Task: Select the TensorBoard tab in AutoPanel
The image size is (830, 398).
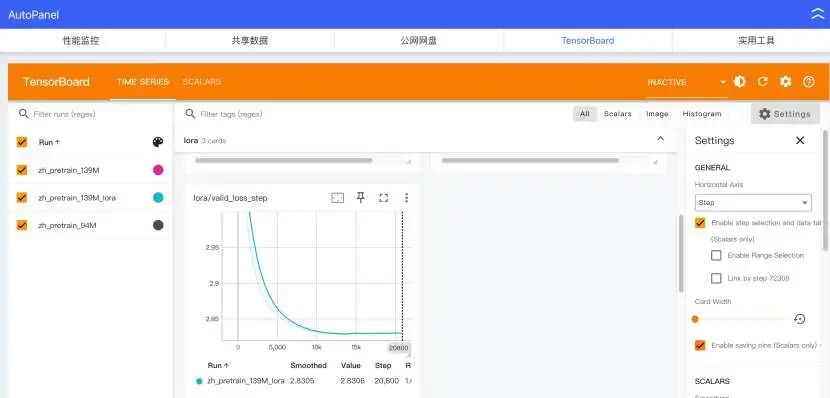Action: 588,40
